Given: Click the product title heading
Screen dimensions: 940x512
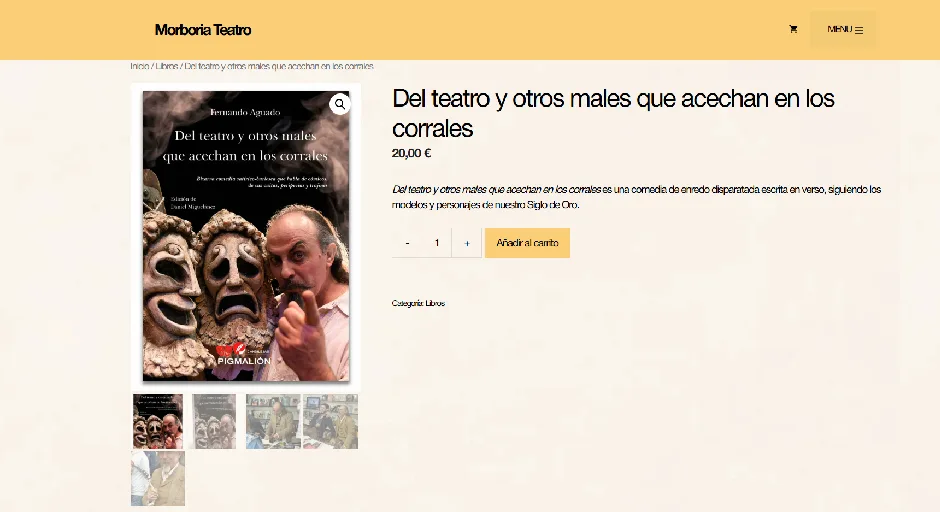Looking at the screenshot, I should (613, 113).
